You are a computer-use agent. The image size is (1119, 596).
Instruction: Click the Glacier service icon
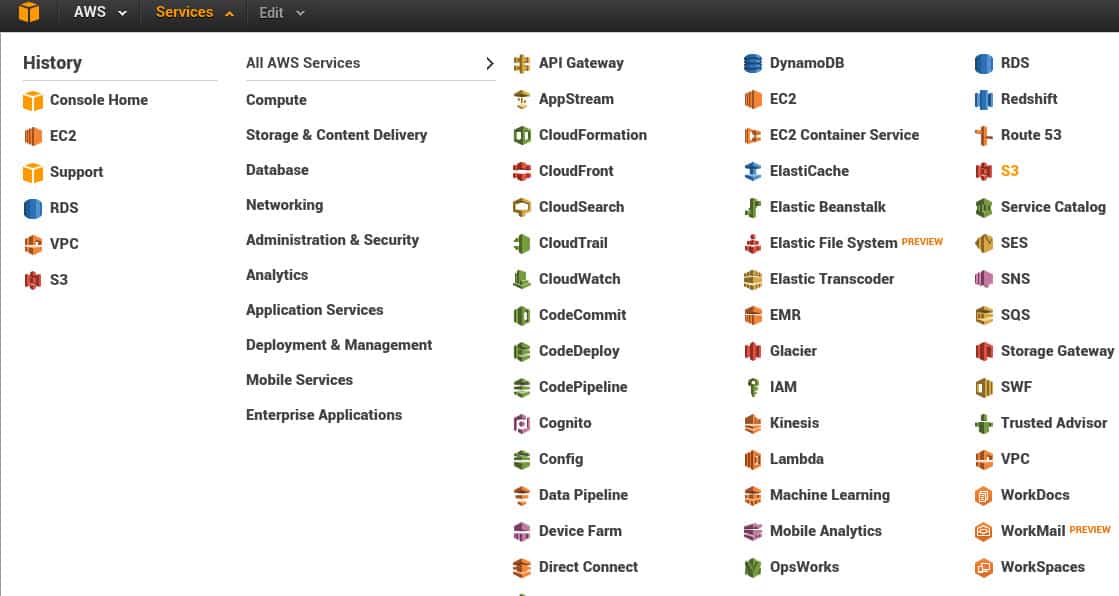coord(753,351)
